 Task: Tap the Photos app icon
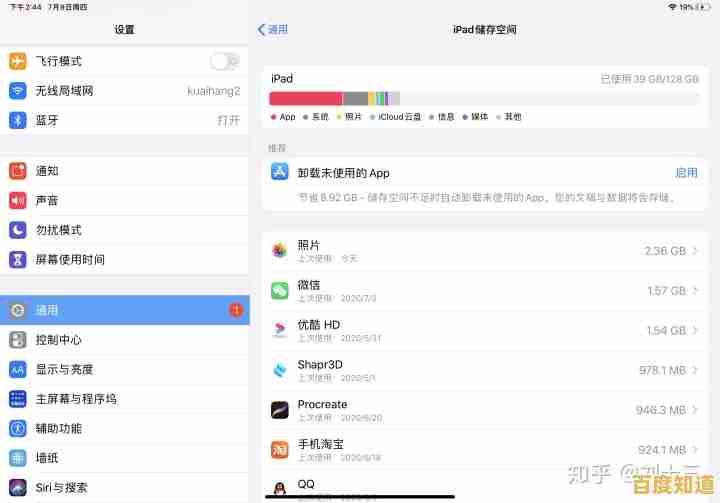click(280, 251)
